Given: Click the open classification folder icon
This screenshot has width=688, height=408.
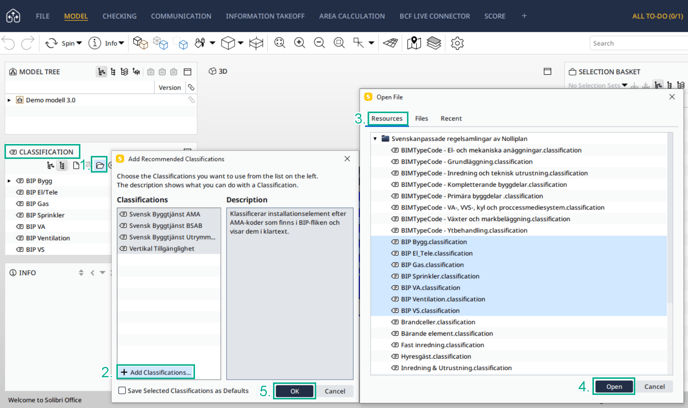Looking at the screenshot, I should coord(100,165).
